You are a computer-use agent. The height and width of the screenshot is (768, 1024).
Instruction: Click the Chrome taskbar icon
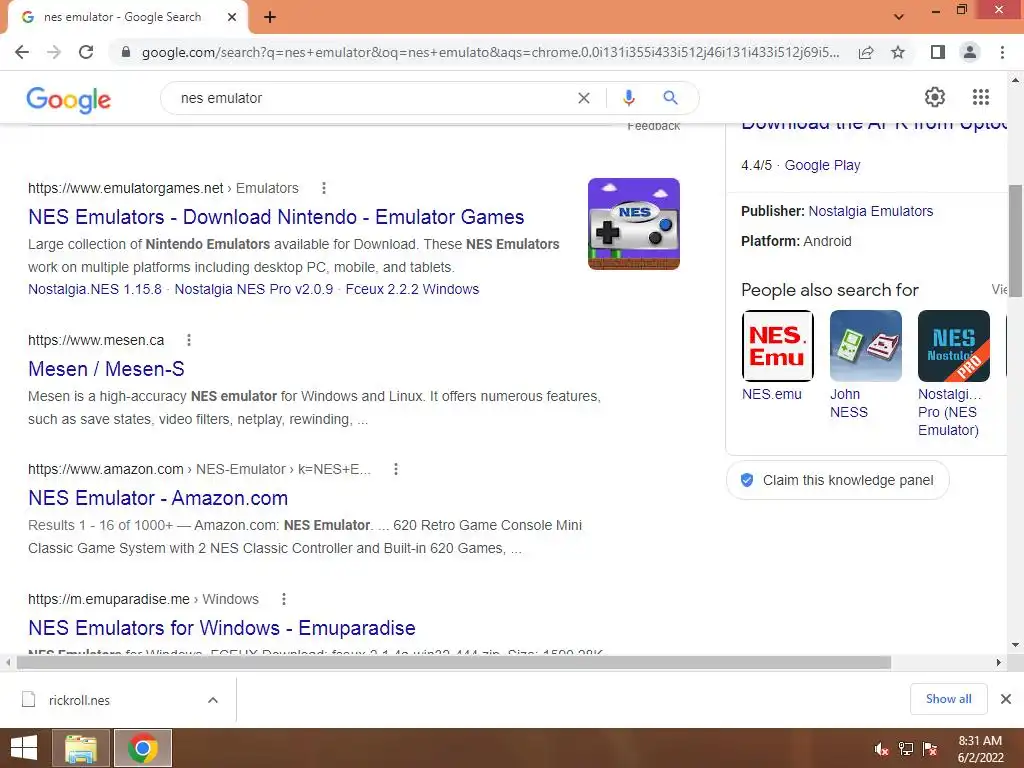142,748
